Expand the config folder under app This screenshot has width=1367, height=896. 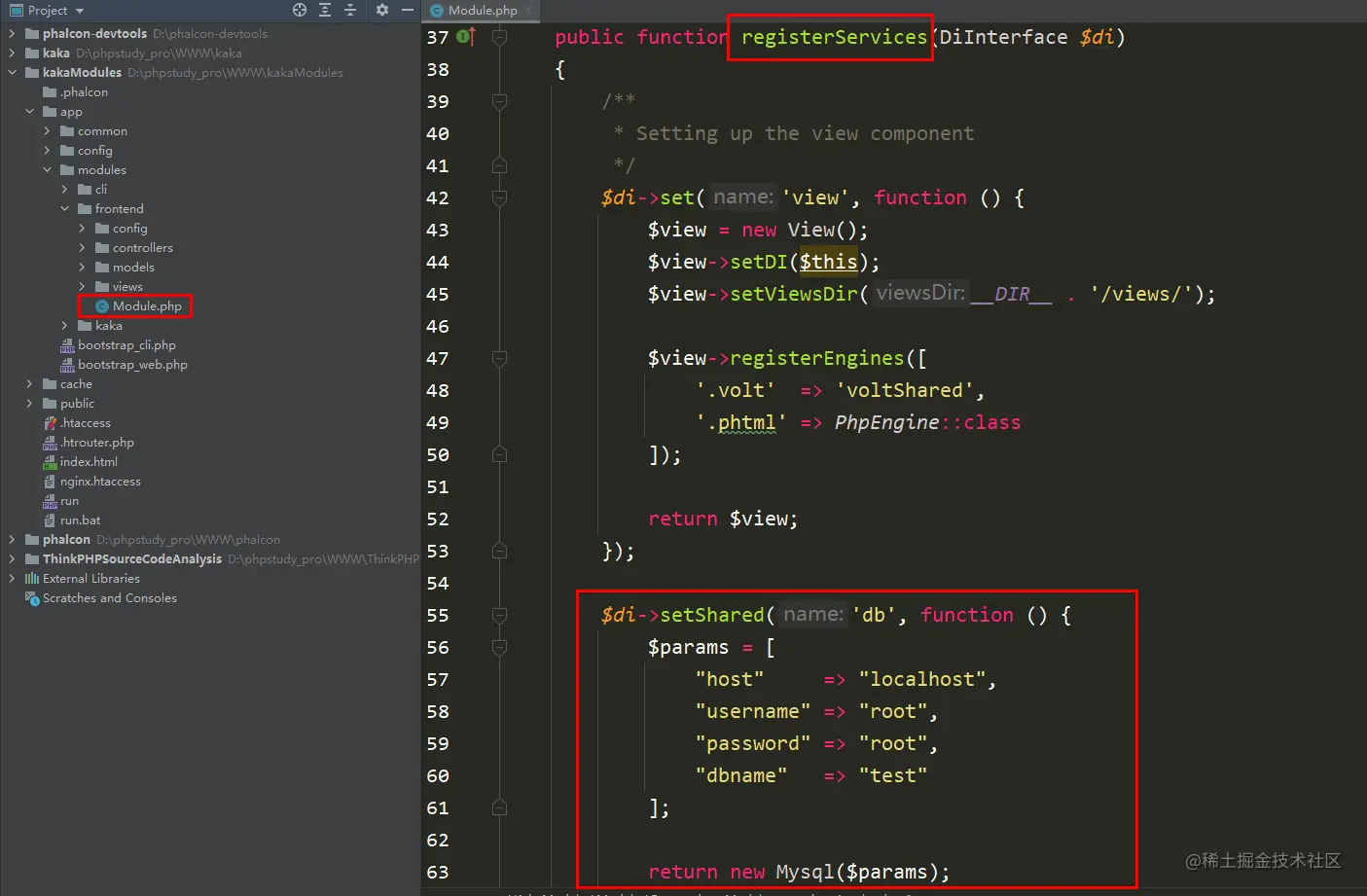tap(47, 150)
